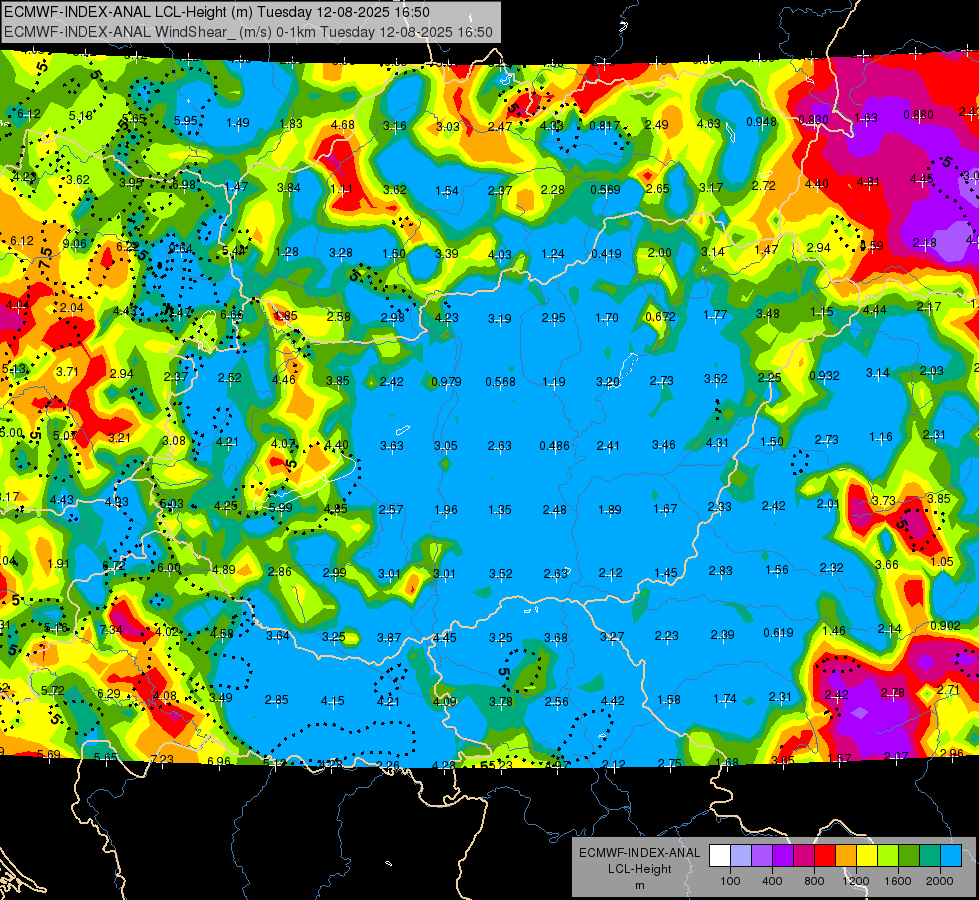Select the wind shear value 0.817
The width and height of the screenshot is (979, 900).
point(604,126)
